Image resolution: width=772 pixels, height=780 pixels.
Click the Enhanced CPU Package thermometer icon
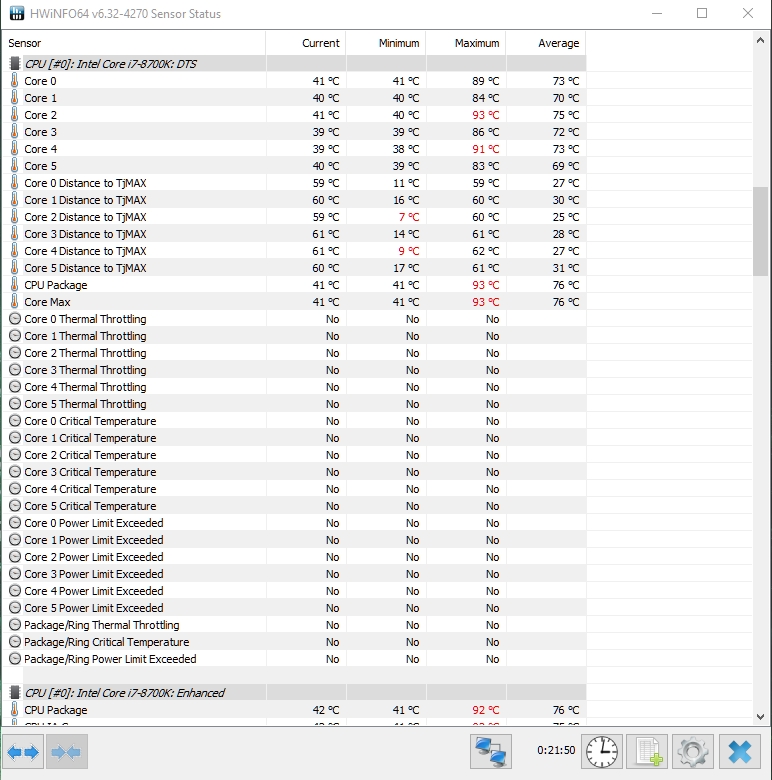[x=14, y=709]
